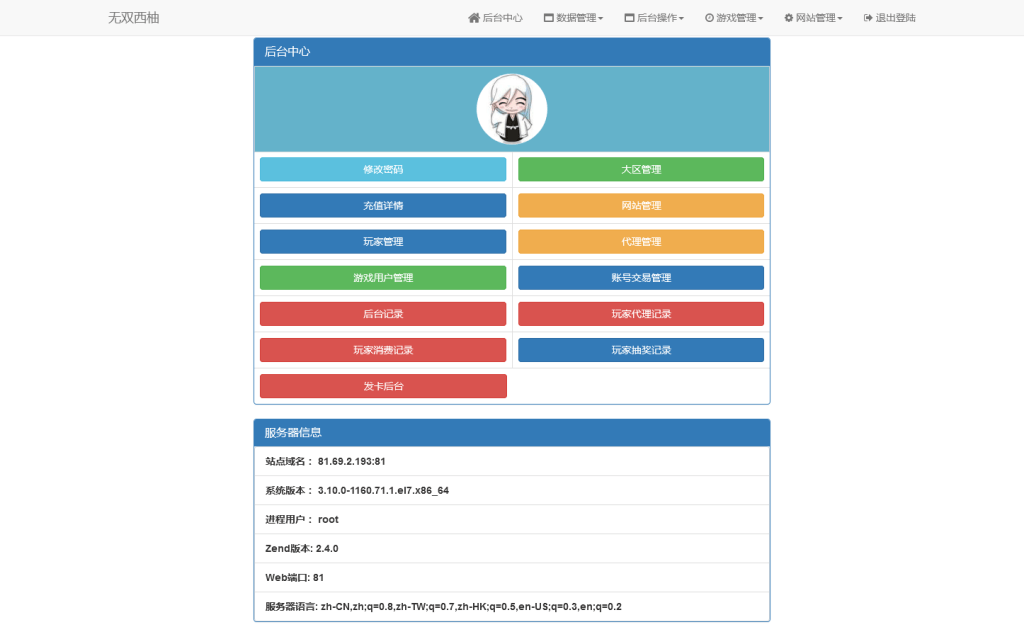The width and height of the screenshot is (1024, 632).
Task: Open the 发卡后台 button
Action: pos(383,386)
